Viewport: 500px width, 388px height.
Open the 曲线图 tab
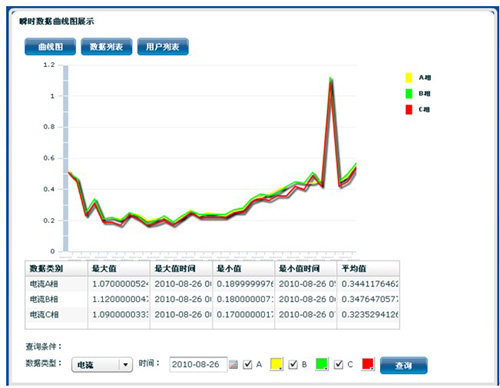tap(50, 47)
